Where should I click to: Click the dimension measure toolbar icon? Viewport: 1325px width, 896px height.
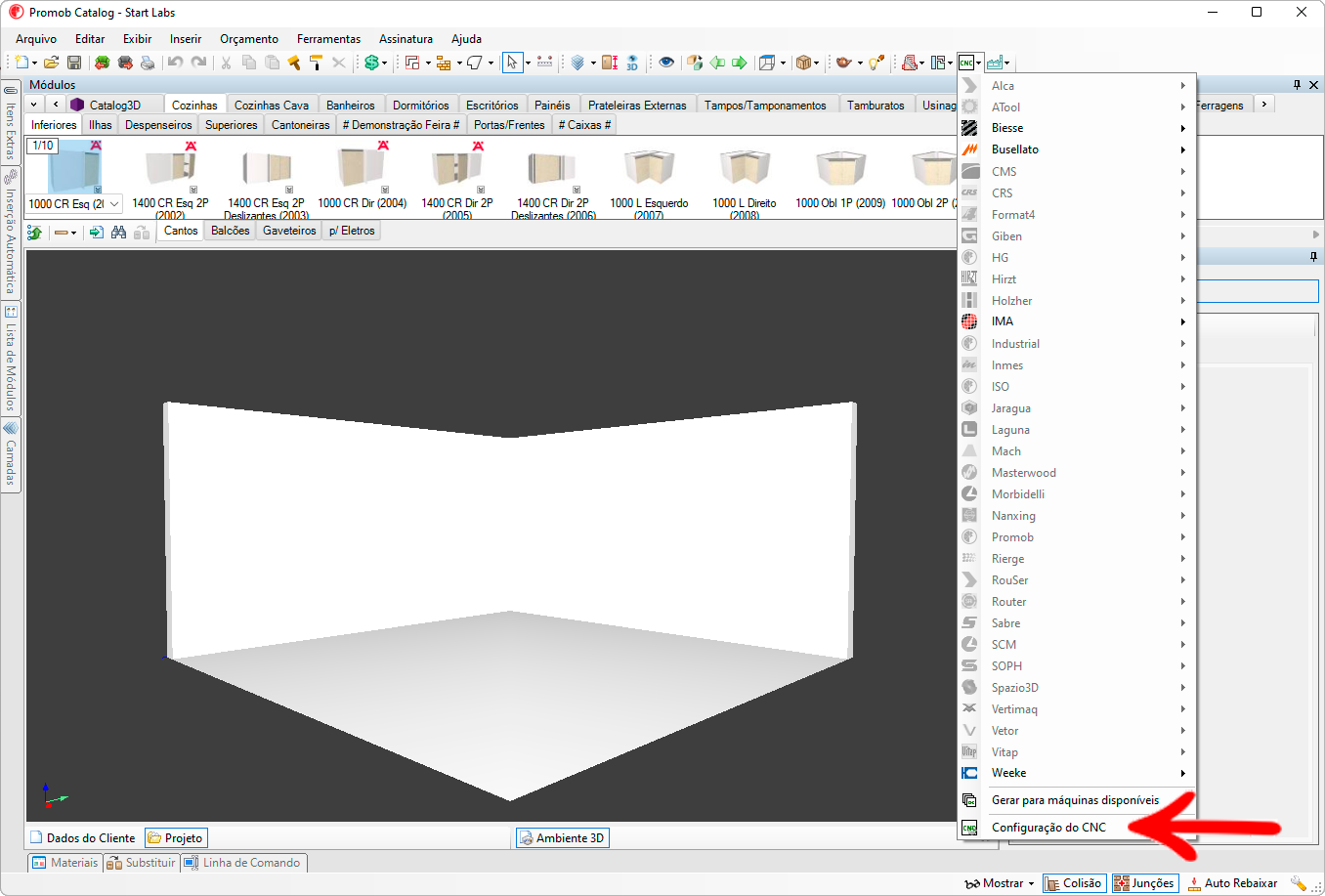(x=544, y=63)
